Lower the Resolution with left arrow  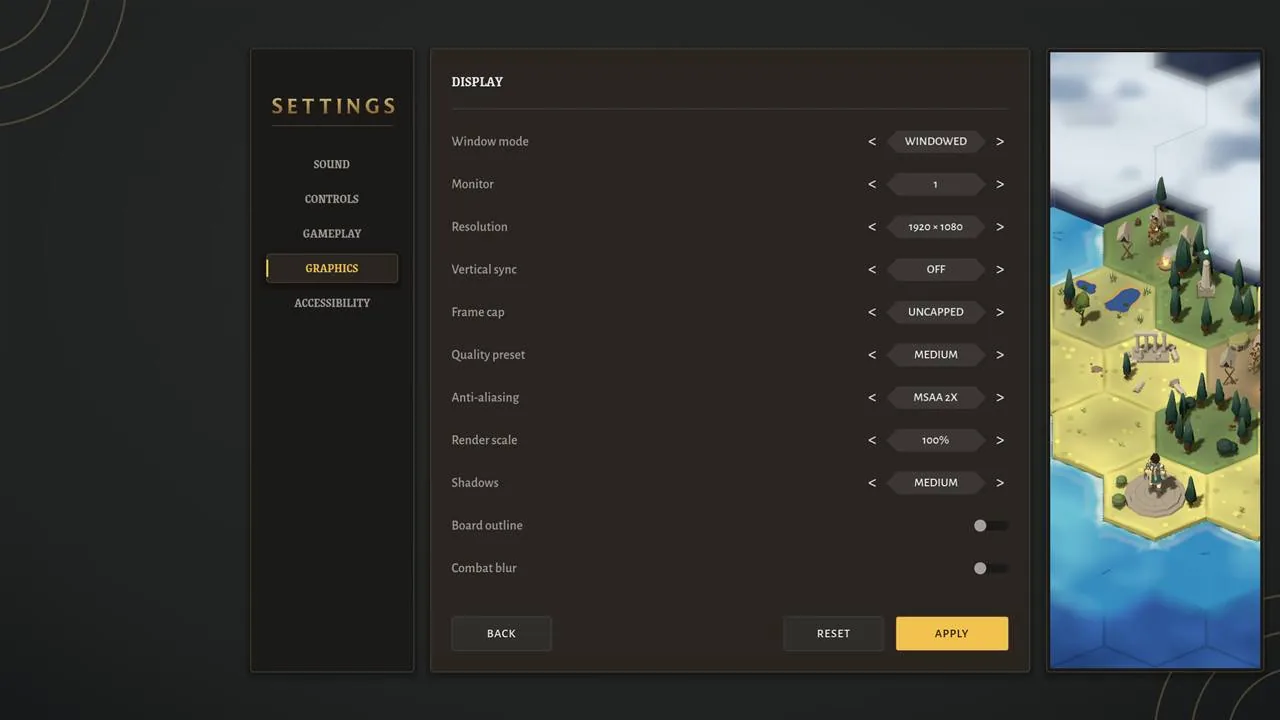[872, 227]
